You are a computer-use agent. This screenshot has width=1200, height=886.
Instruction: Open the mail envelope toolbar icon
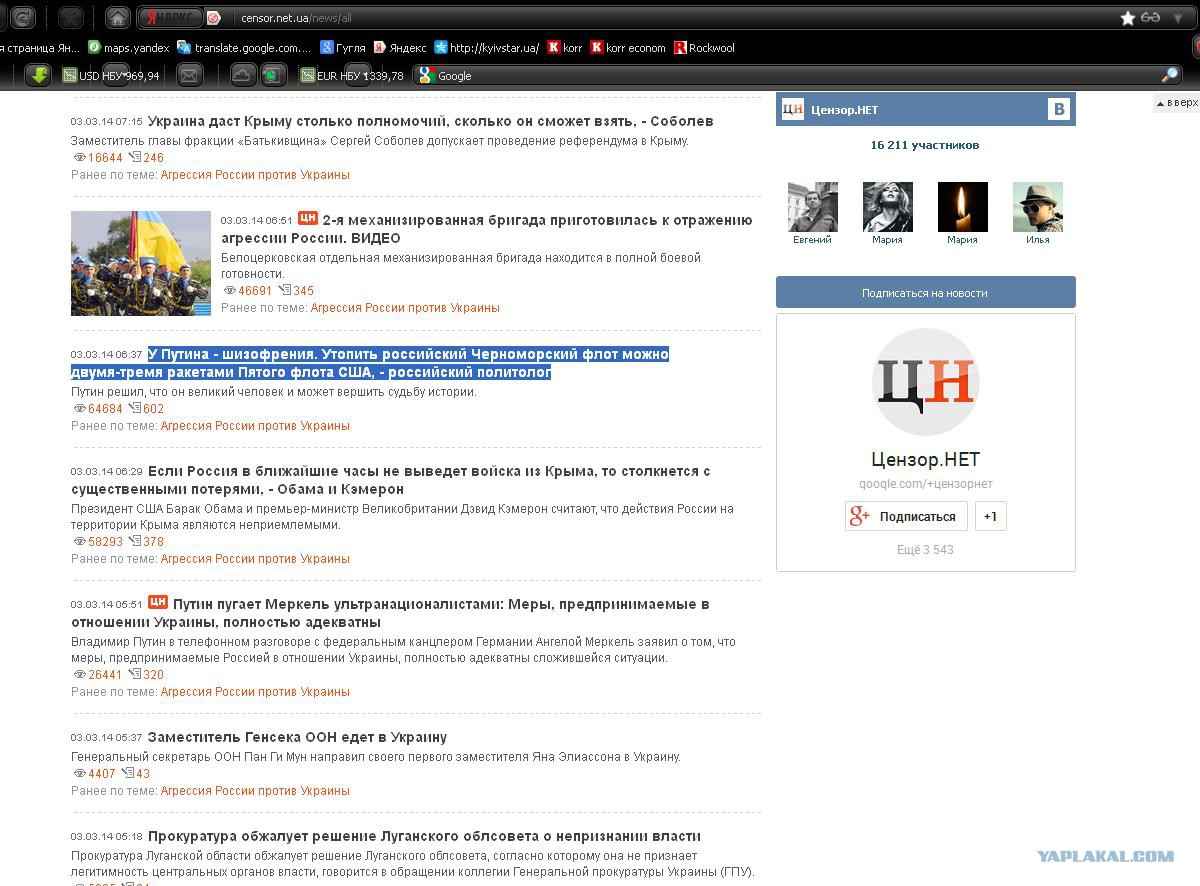point(189,75)
